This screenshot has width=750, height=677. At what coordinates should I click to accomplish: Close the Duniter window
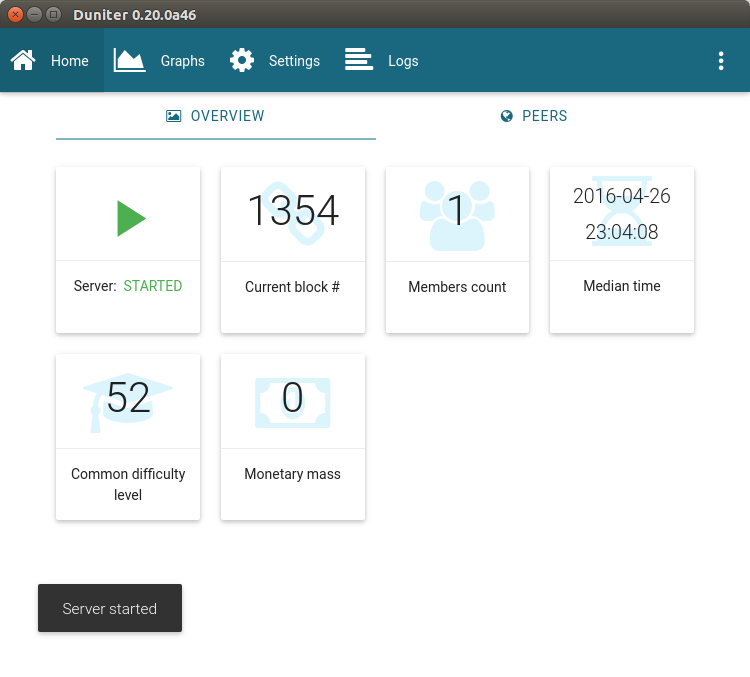15,14
